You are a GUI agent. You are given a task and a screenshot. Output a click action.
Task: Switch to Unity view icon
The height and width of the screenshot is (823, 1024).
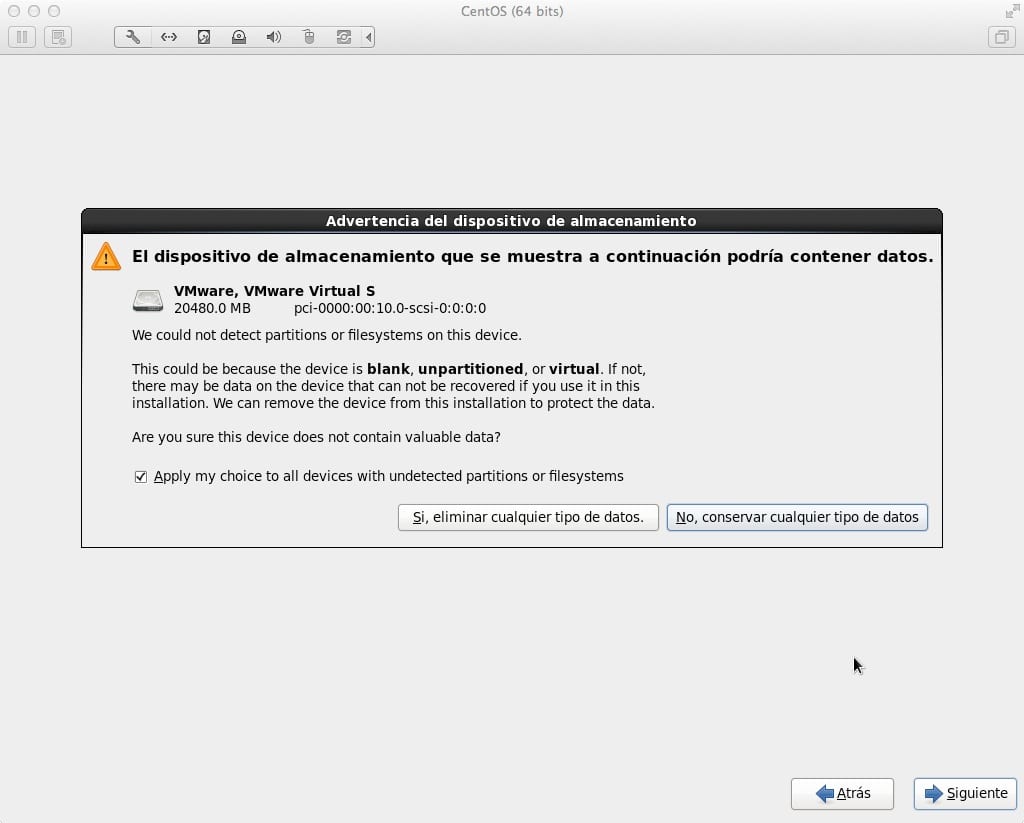click(1000, 37)
